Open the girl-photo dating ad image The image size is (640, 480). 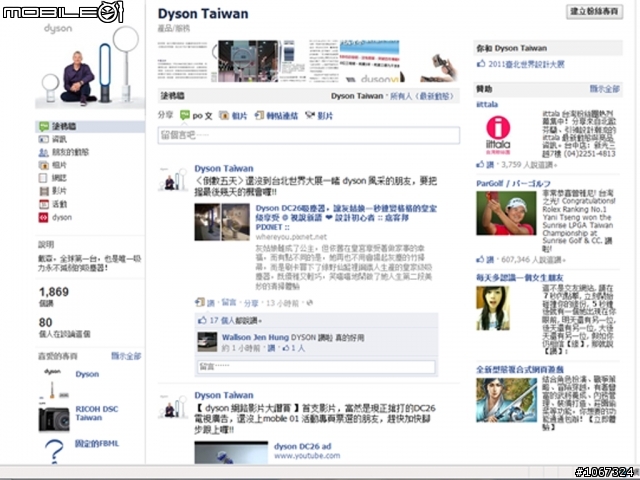(x=493, y=308)
